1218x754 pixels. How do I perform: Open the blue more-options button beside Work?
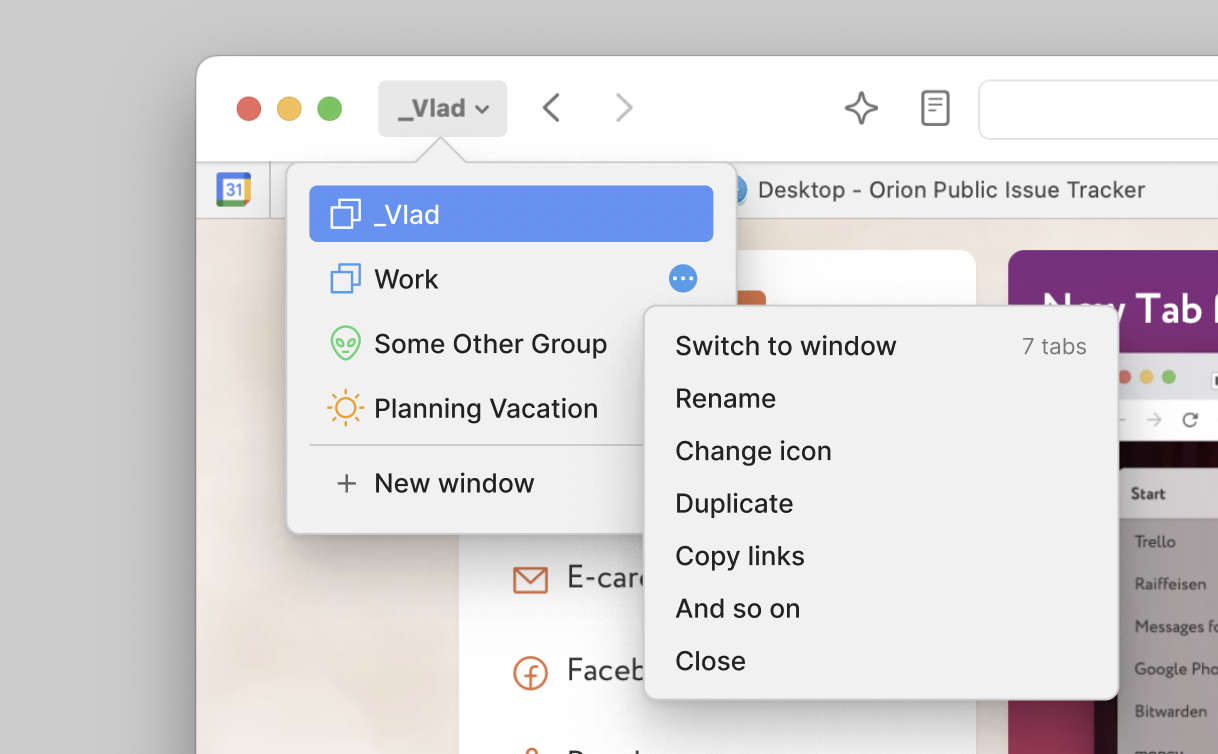point(683,279)
